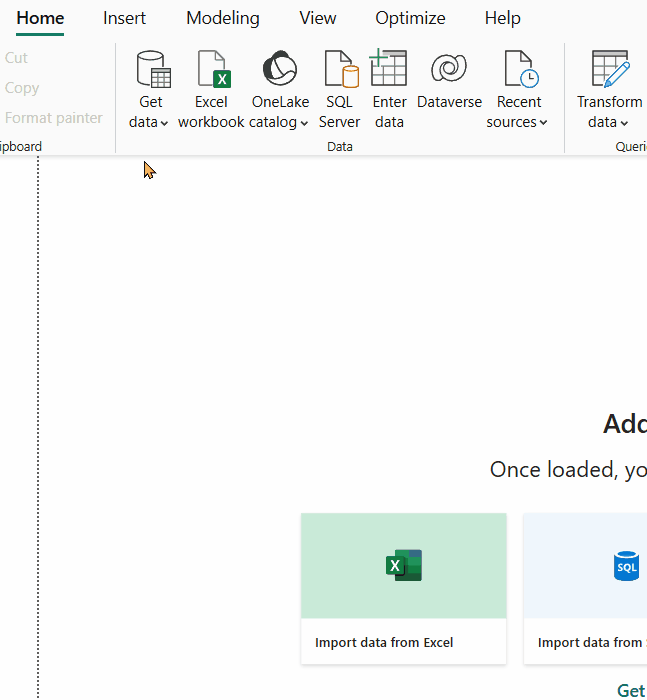Open the Excel workbook import icon
This screenshot has height=700, width=647.
point(212,70)
